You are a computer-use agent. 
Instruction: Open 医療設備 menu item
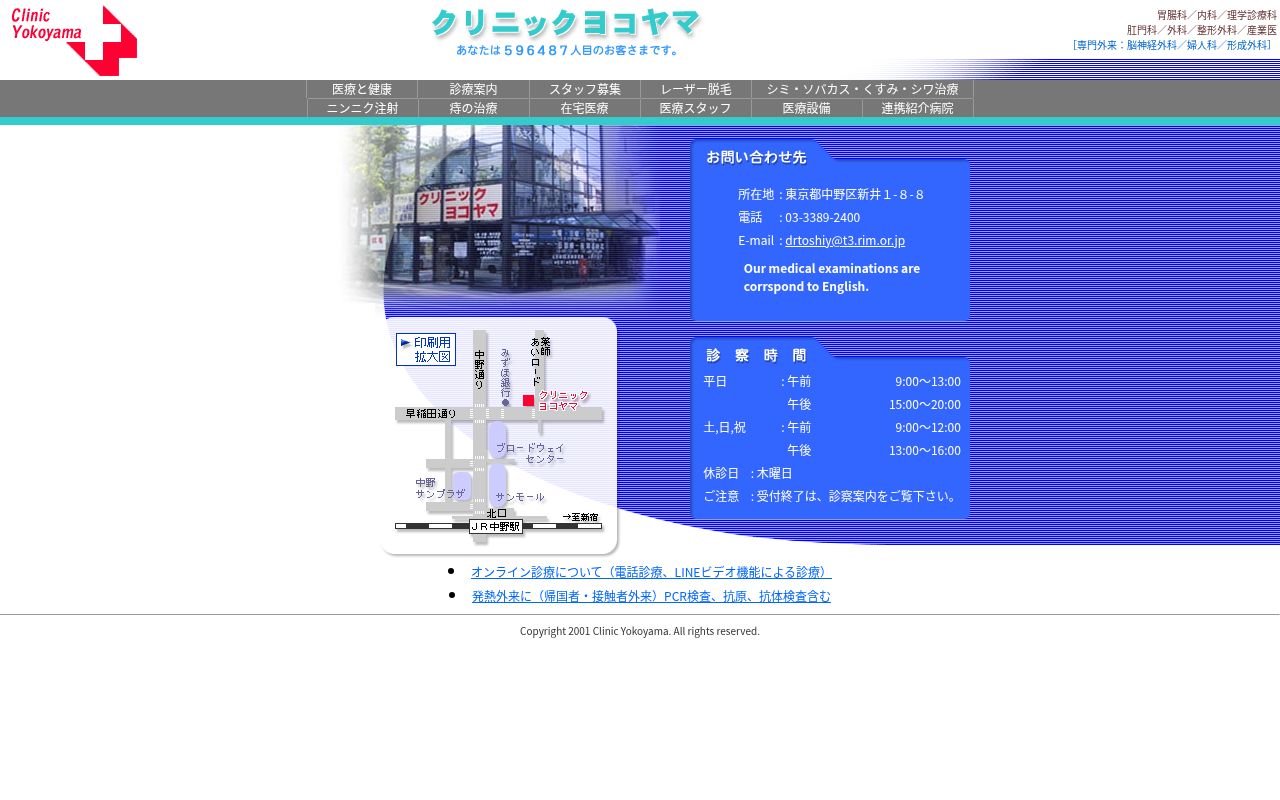(x=807, y=108)
